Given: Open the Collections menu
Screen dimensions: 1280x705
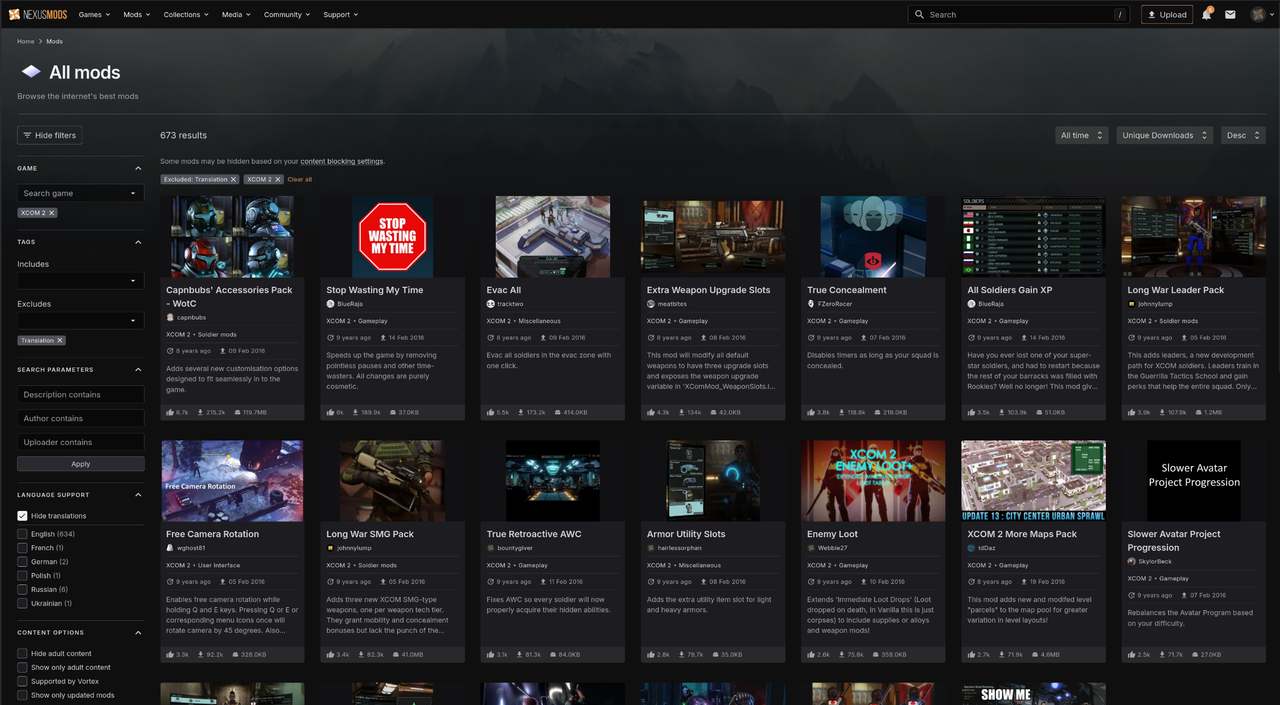Looking at the screenshot, I should point(186,15).
